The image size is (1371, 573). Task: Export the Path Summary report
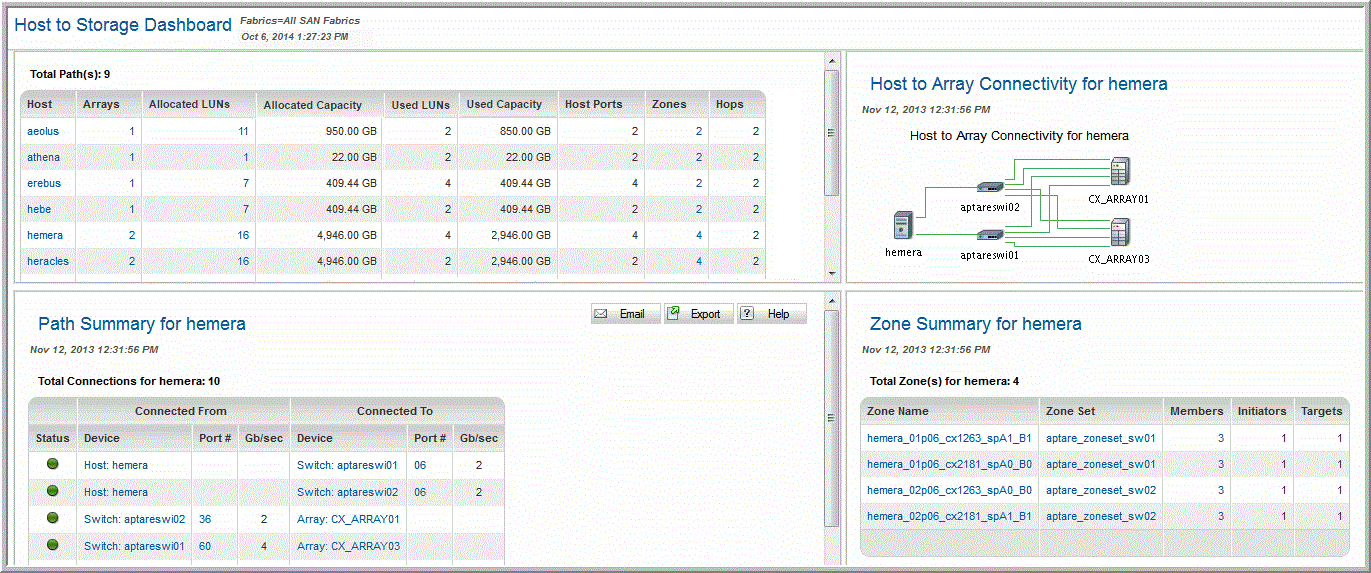point(698,314)
